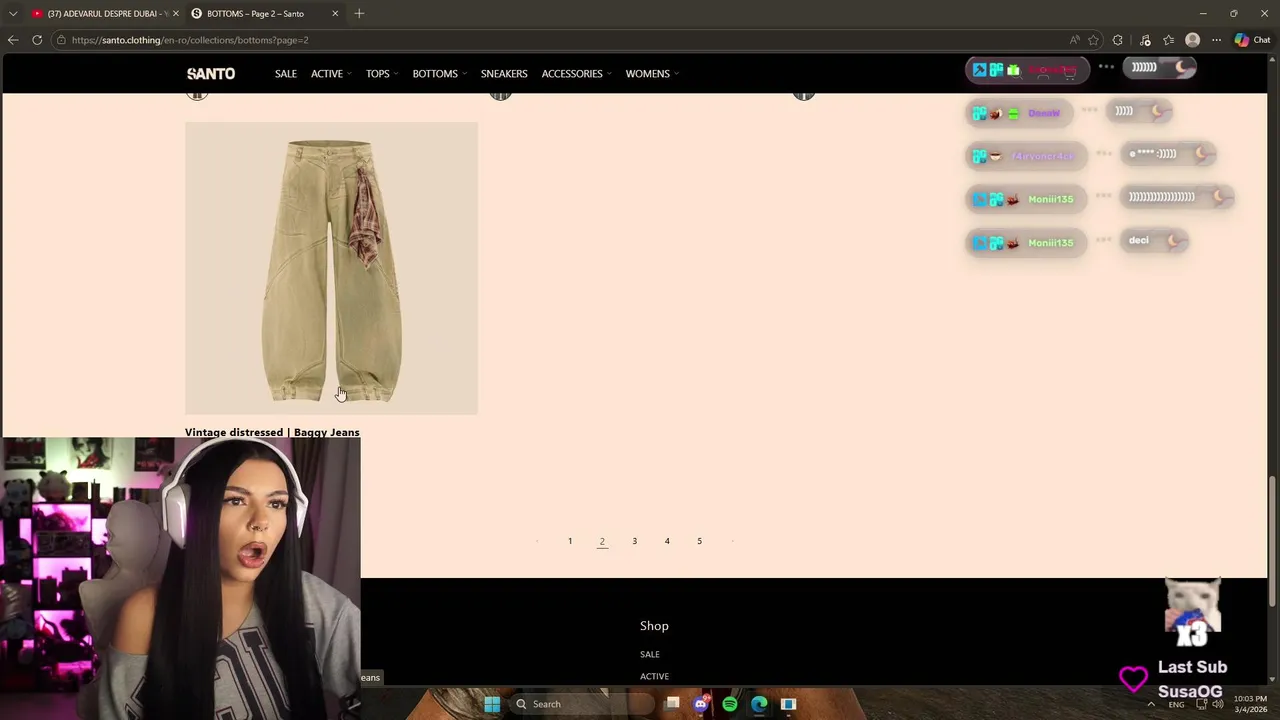Open a new browser tab
Viewport: 1280px width, 720px height.
[x=359, y=14]
